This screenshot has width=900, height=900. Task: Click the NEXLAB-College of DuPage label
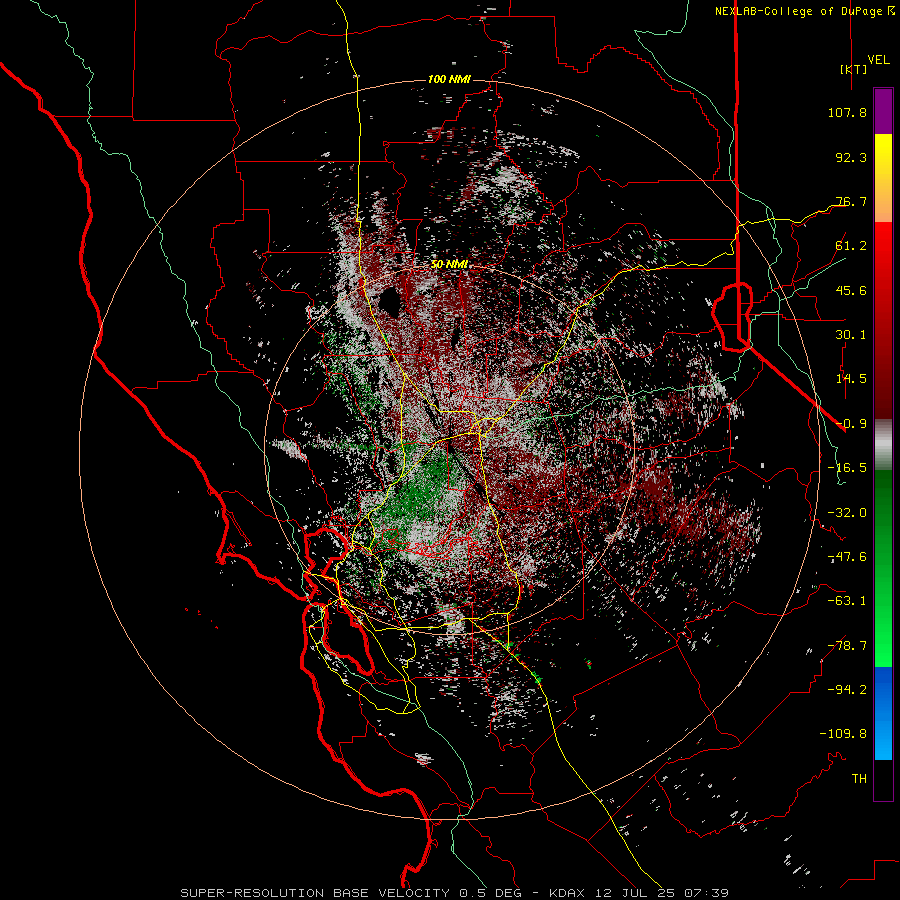click(x=804, y=11)
